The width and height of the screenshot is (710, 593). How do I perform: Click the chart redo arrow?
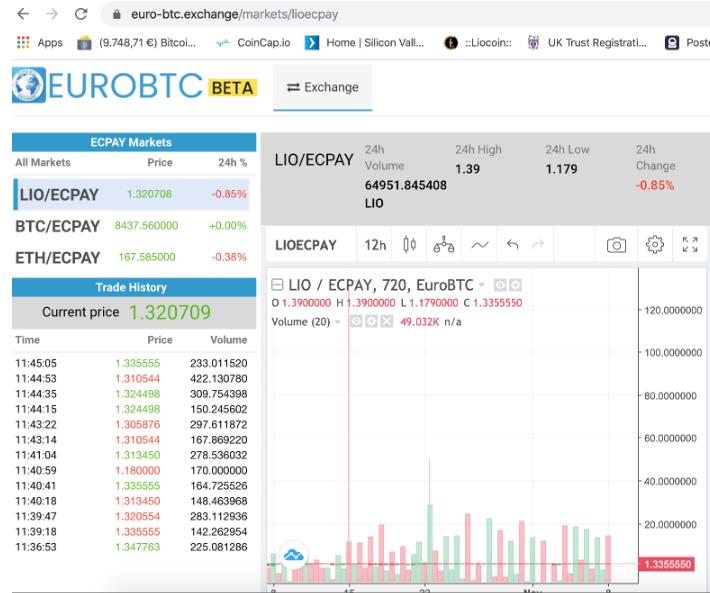pos(538,245)
